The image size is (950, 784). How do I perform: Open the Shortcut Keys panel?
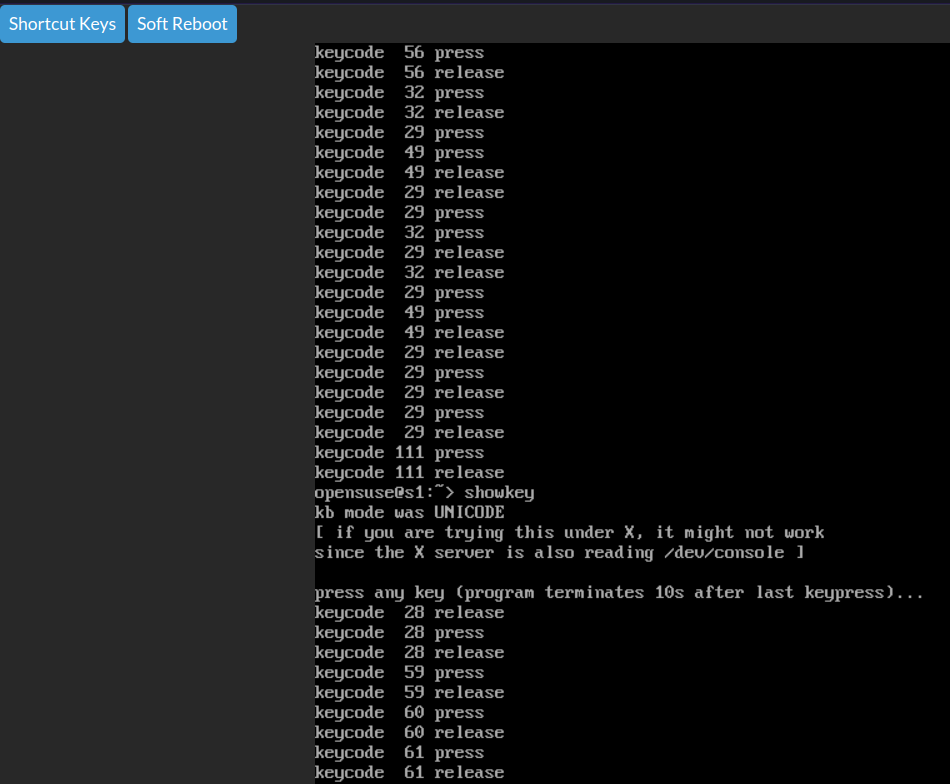coord(62,23)
